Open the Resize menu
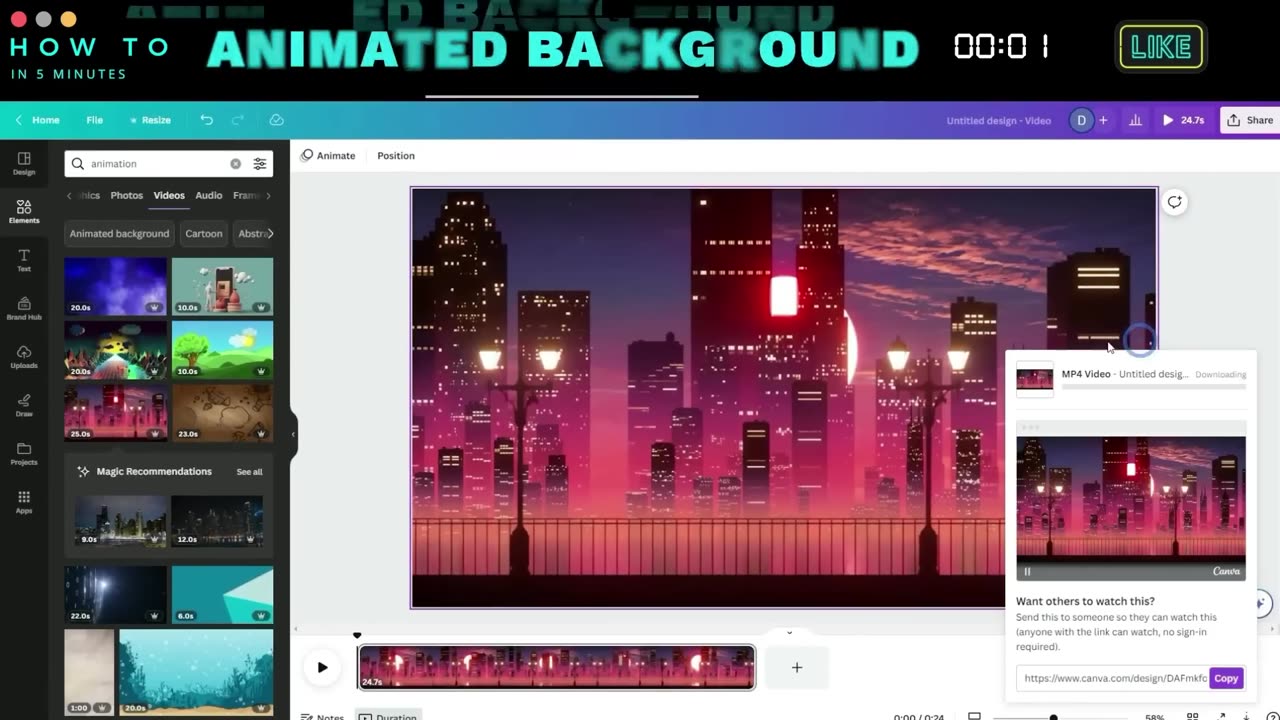 coord(150,120)
